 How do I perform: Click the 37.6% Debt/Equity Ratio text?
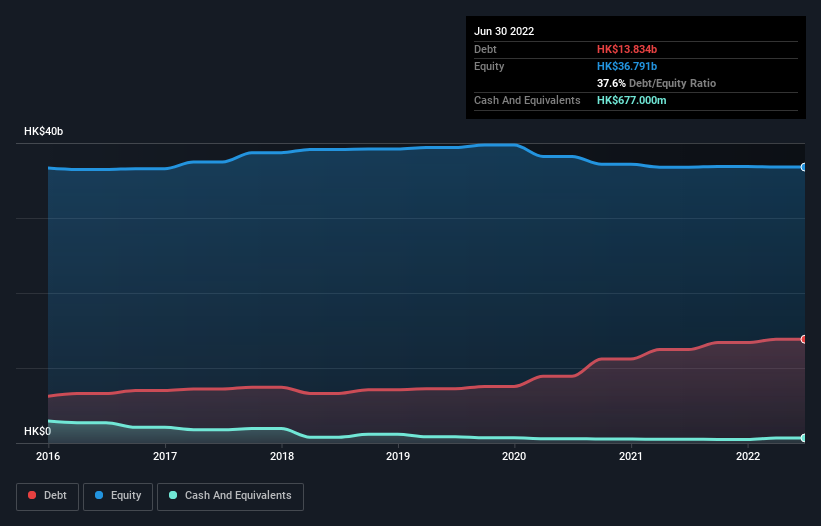click(657, 83)
